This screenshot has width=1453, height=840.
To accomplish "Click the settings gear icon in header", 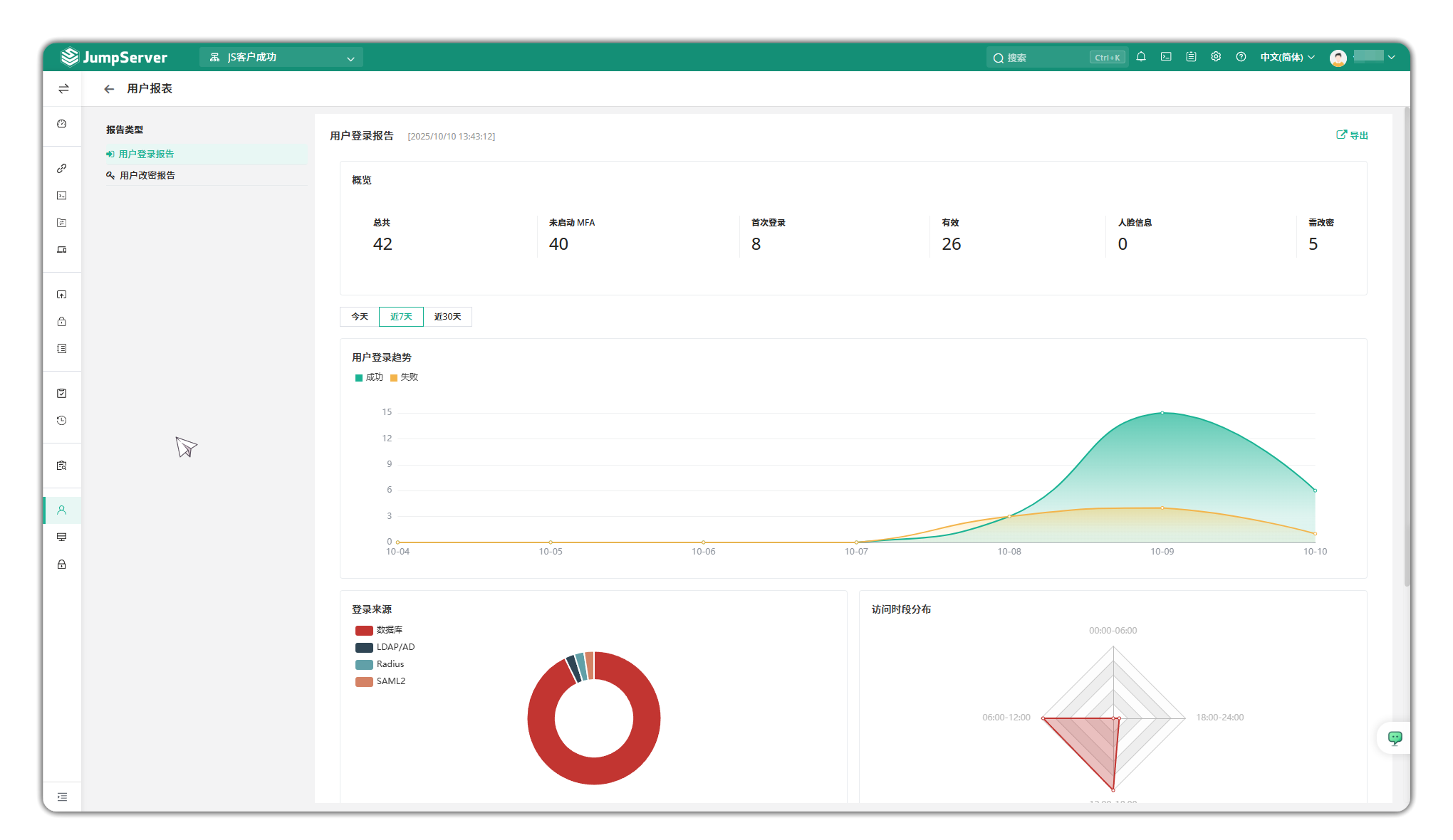I will 1216,57.
